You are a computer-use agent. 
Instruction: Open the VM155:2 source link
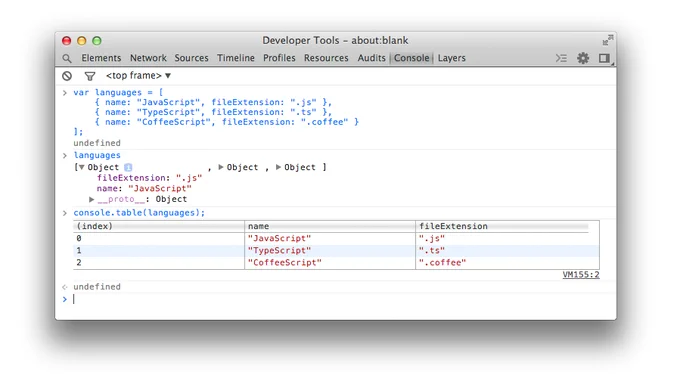581,275
